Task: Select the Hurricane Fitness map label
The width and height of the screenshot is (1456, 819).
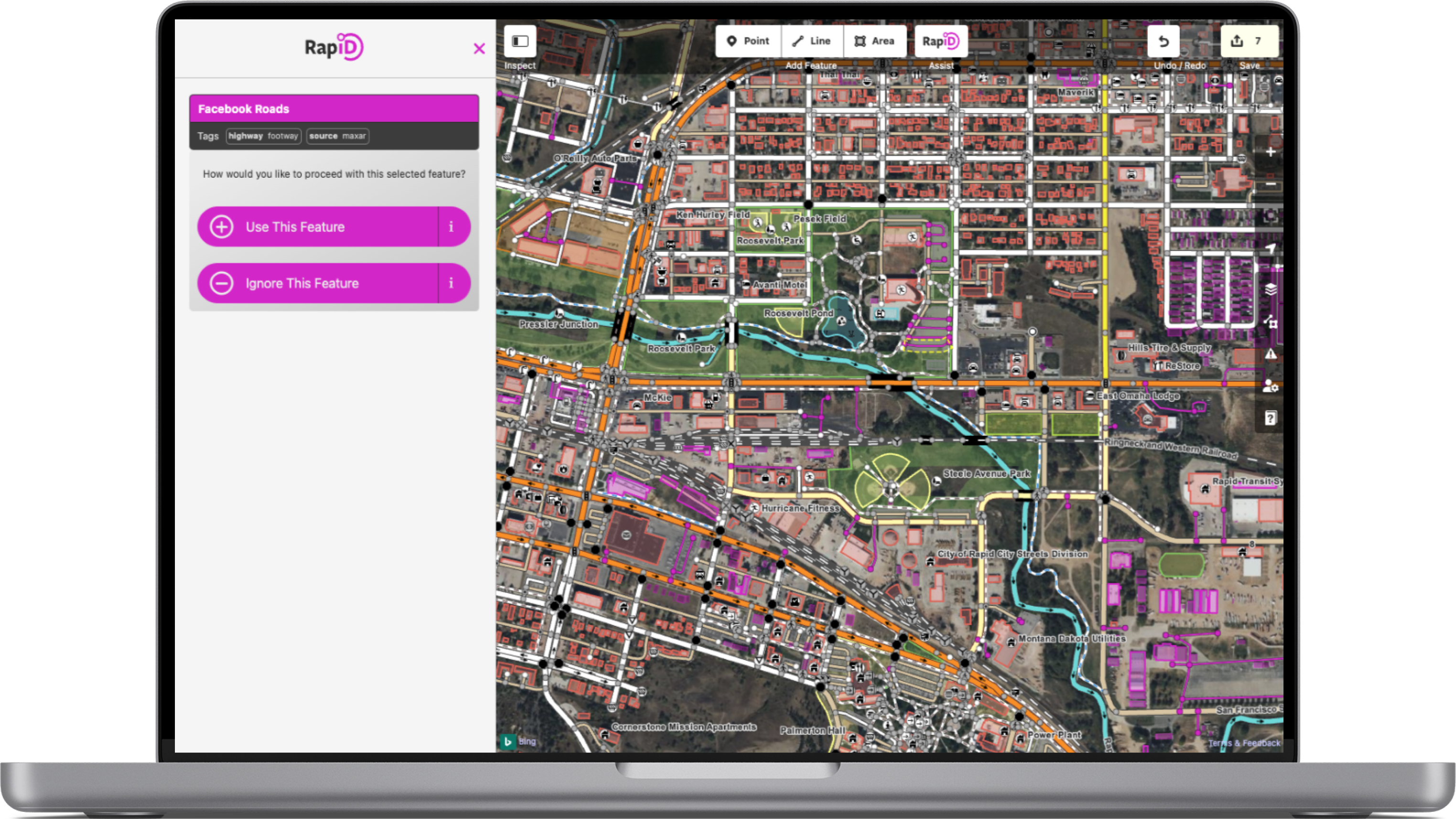Action: coord(800,508)
